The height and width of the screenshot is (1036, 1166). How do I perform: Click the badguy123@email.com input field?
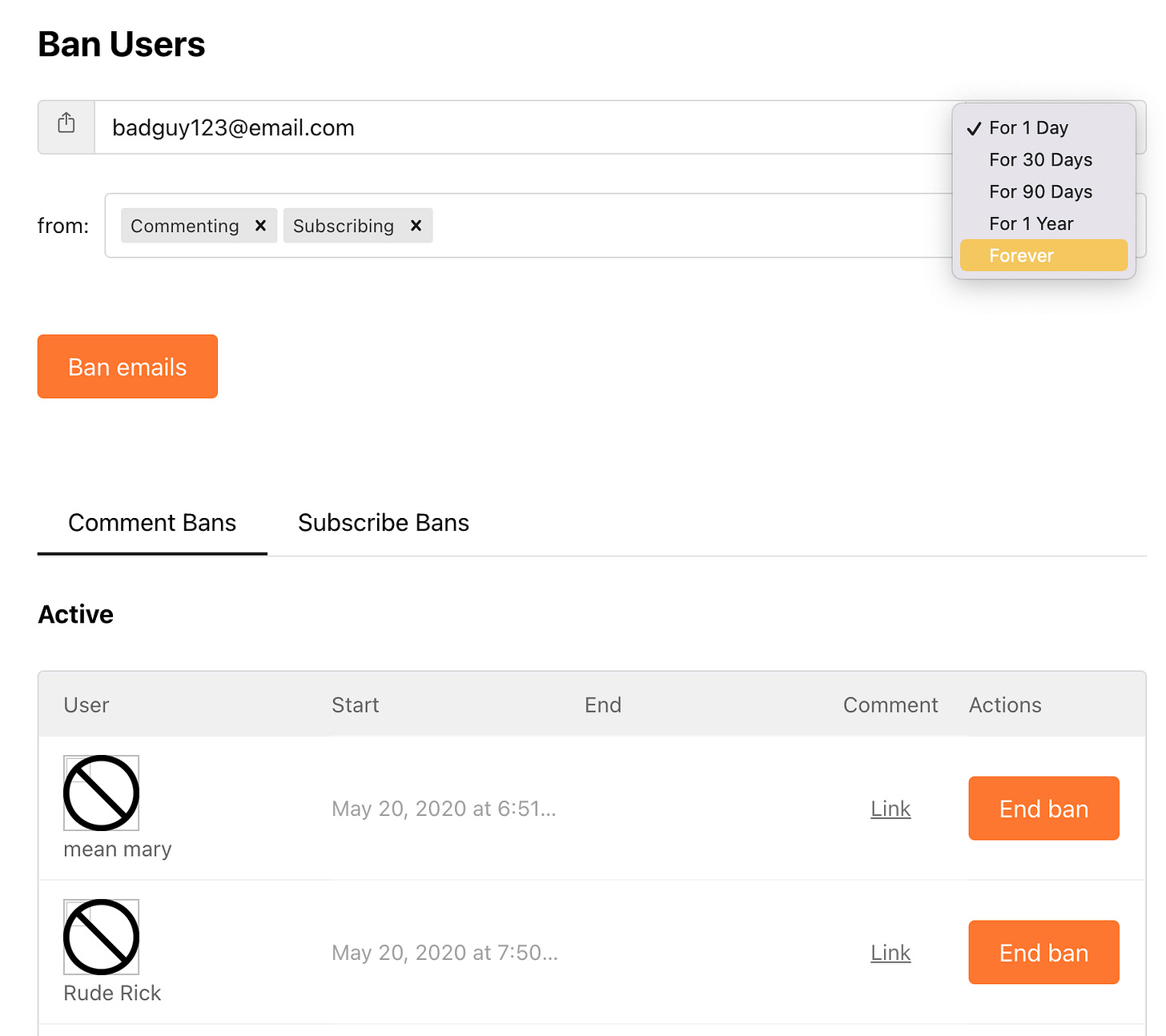480,127
